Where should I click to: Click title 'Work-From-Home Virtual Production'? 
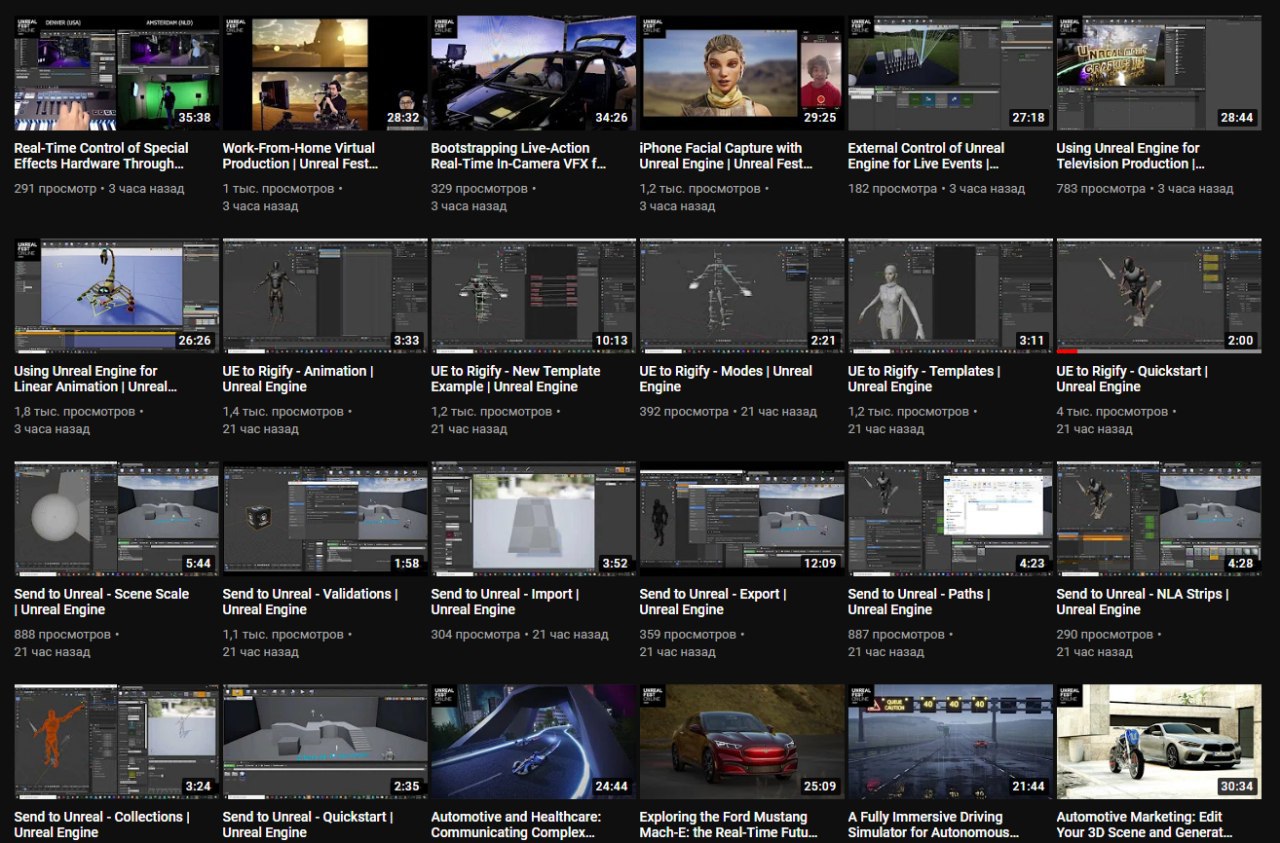[301, 156]
